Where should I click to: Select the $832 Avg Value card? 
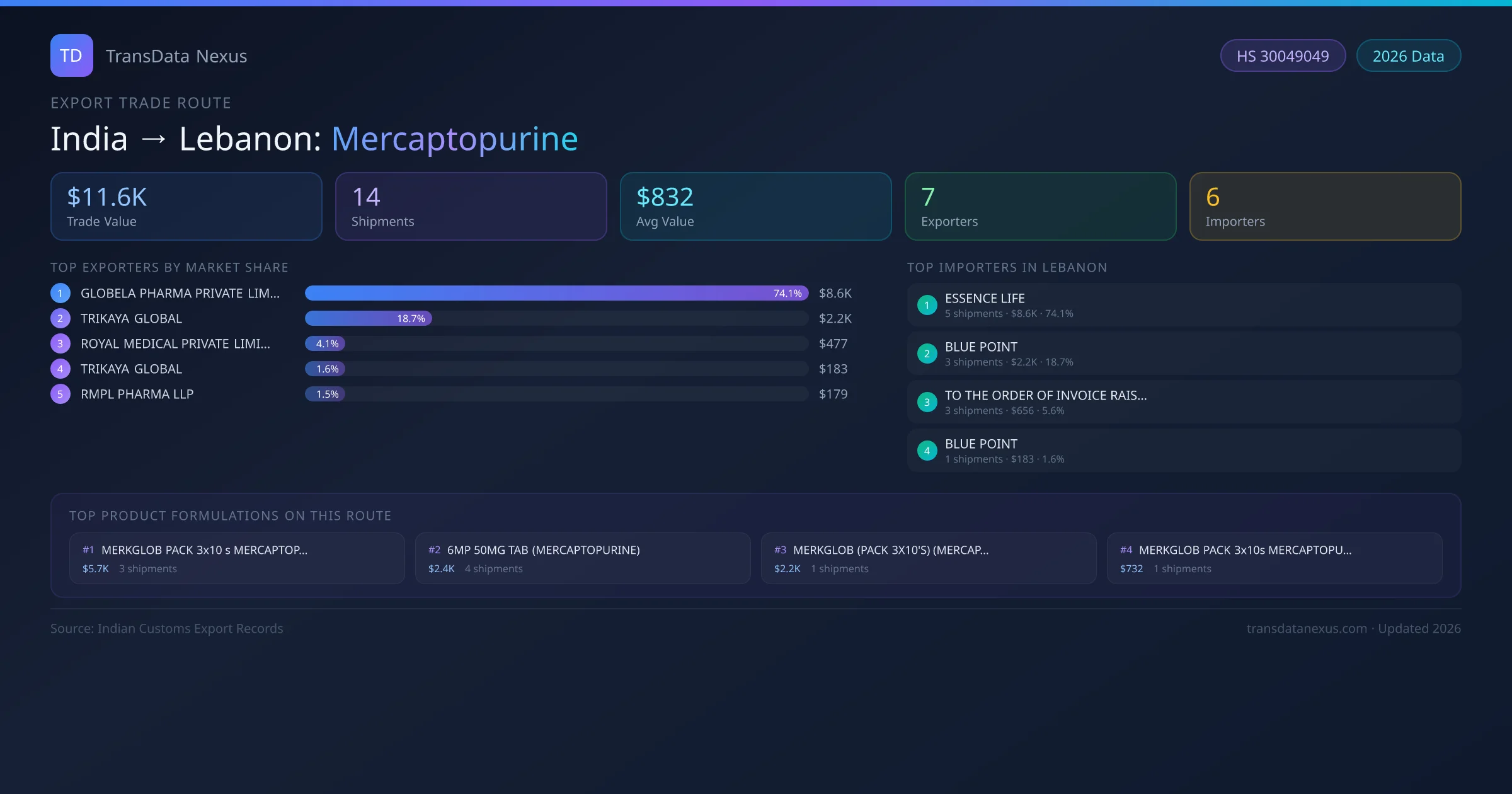coord(755,207)
